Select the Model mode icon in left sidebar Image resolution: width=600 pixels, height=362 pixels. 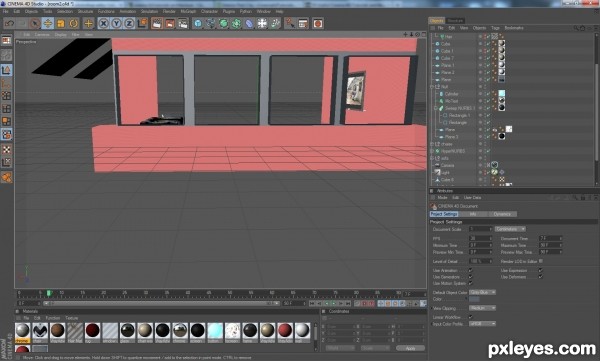pyautogui.click(x=7, y=70)
